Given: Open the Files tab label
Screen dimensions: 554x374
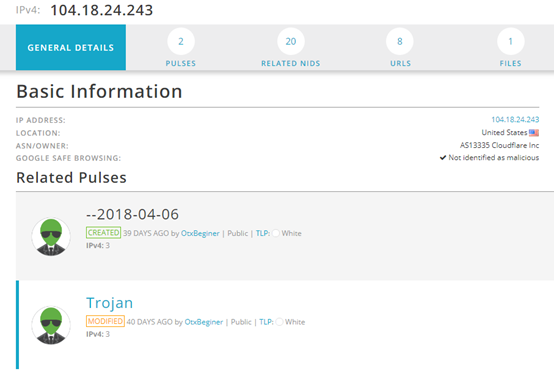Looking at the screenshot, I should coord(511,64).
